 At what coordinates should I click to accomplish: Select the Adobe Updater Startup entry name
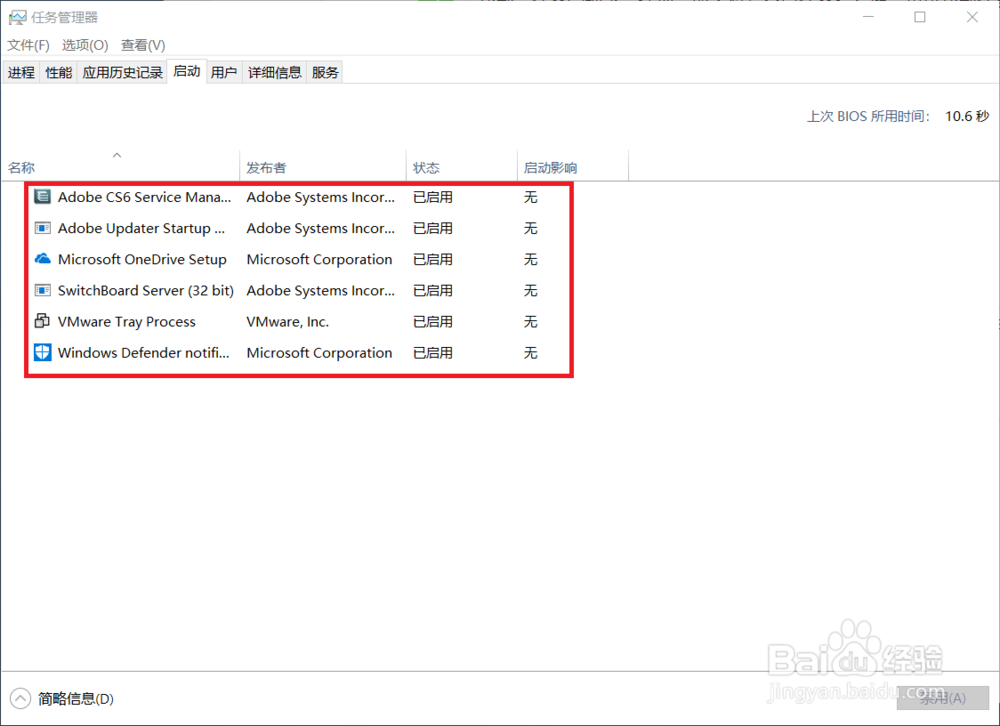pos(141,228)
